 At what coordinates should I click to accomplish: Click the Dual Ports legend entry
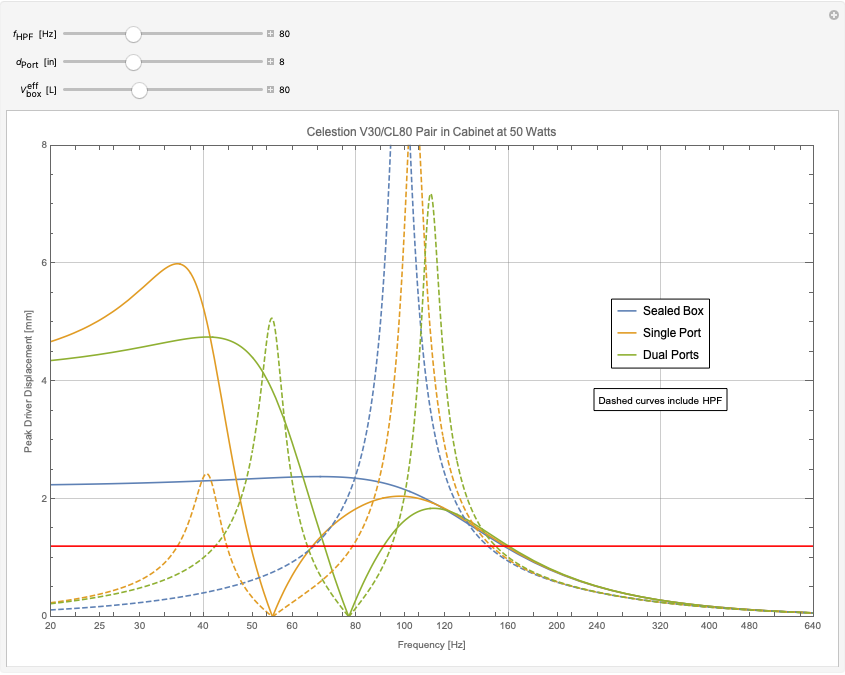click(x=658, y=355)
